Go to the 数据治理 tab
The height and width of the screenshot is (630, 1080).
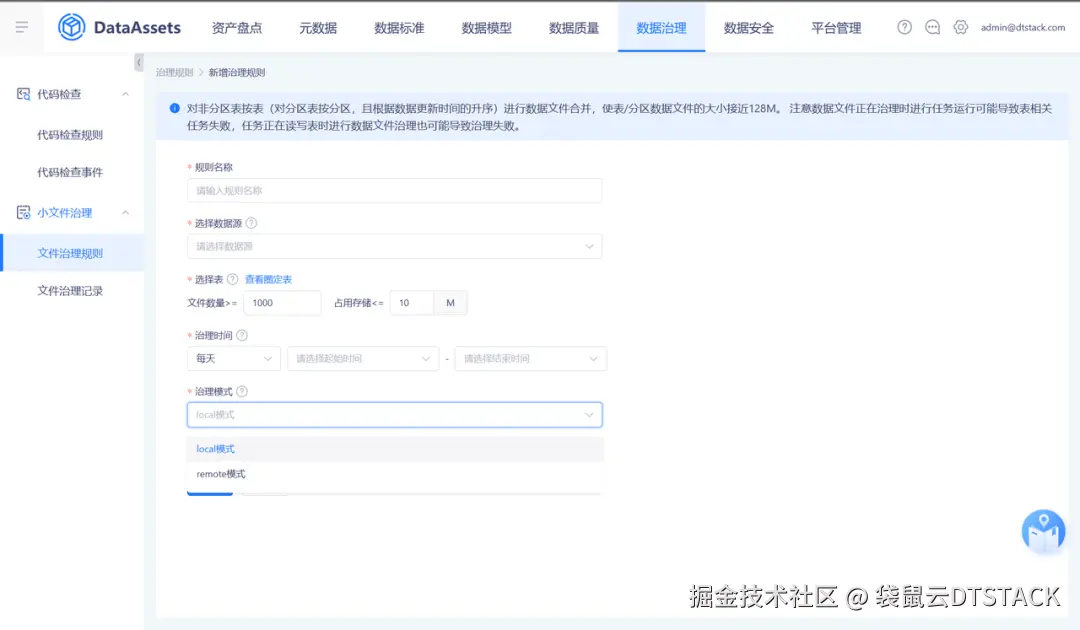[x=661, y=28]
